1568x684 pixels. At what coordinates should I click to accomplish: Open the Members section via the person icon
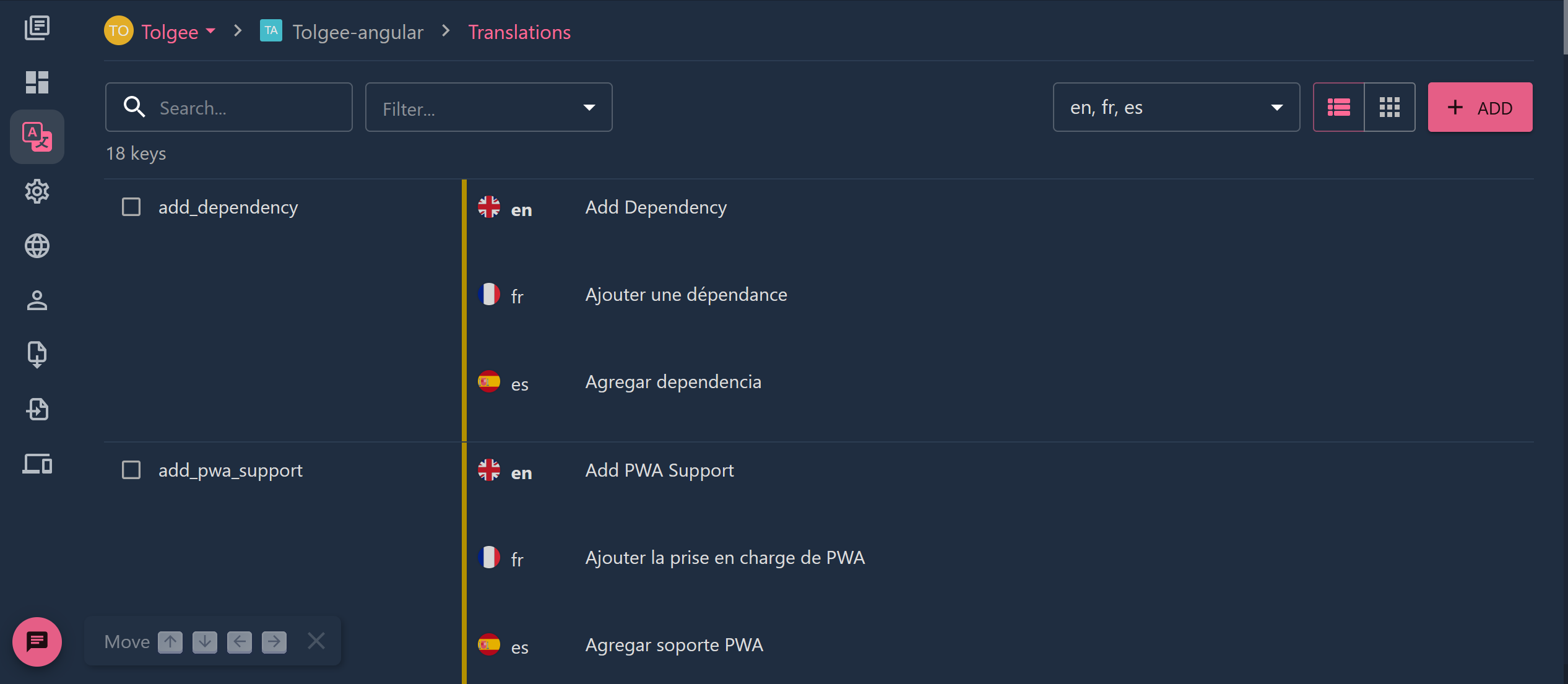(x=37, y=300)
